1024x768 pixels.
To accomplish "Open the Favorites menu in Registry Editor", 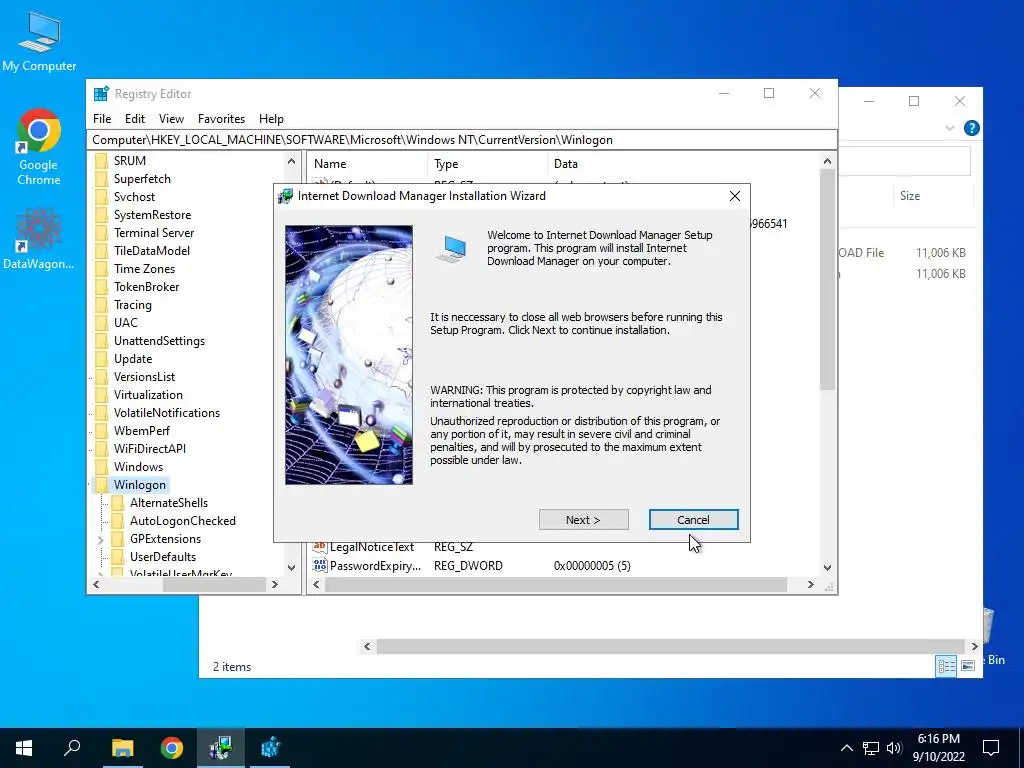I will pyautogui.click(x=221, y=119).
